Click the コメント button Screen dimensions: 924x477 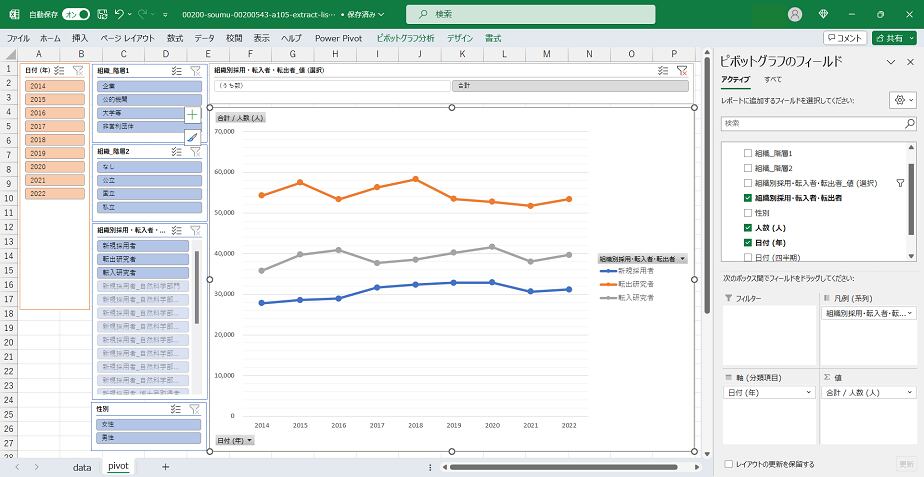tap(845, 37)
